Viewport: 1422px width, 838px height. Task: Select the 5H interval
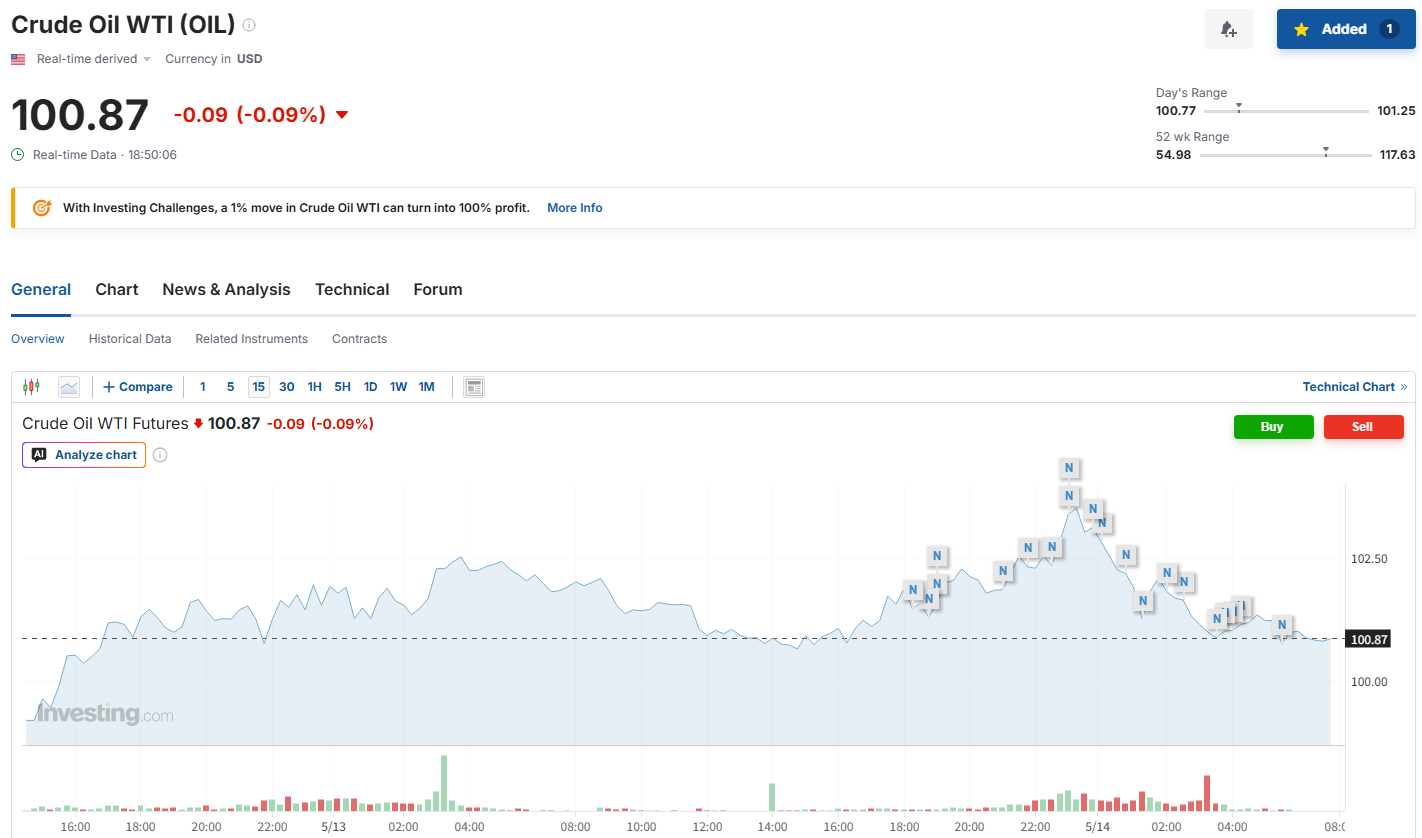[x=343, y=387]
